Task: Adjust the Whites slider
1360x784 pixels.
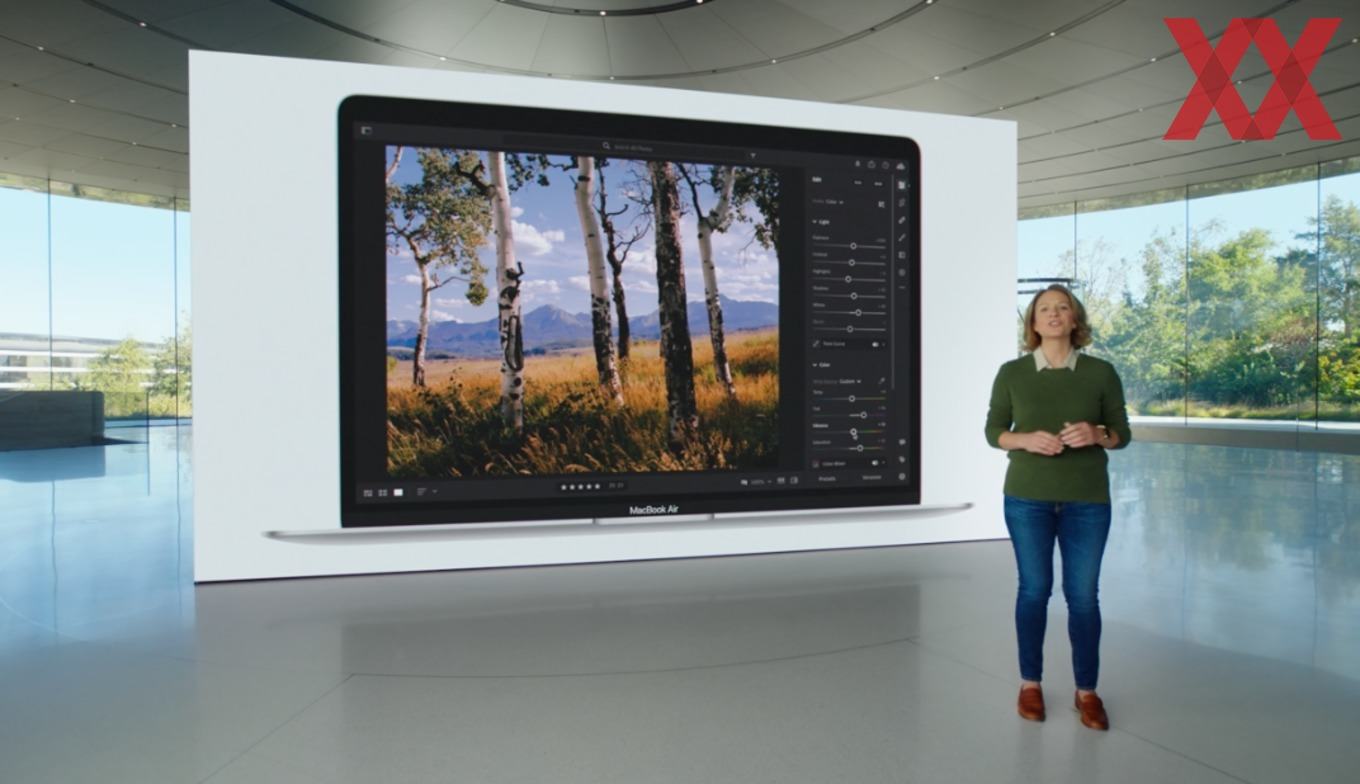Action: coord(849,313)
